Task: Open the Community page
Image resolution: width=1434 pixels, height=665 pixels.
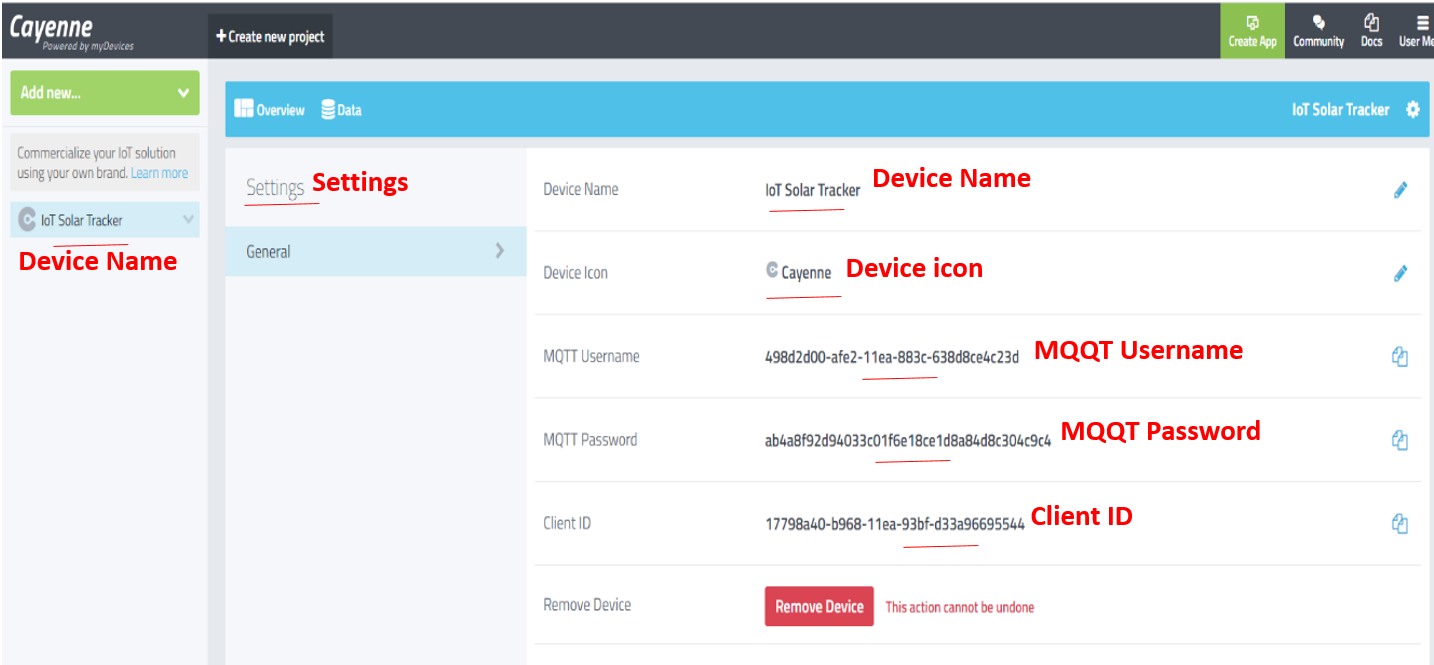Action: point(1318,31)
